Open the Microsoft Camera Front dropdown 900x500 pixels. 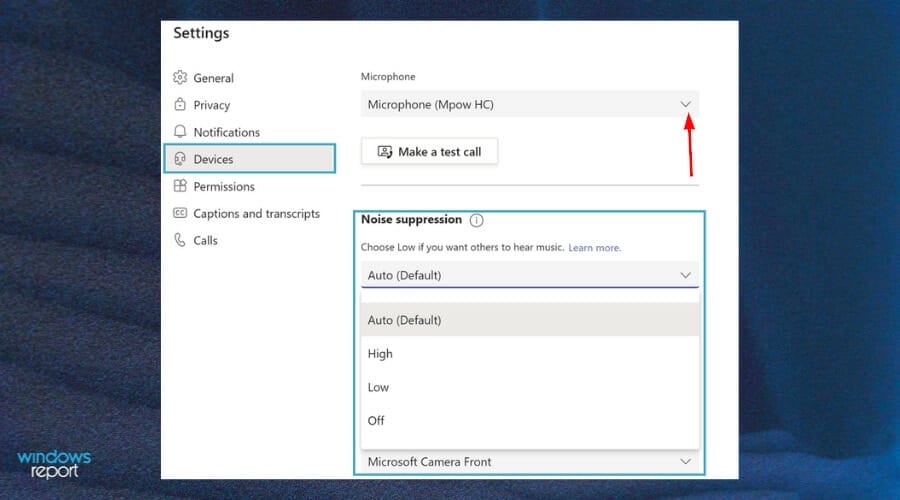coord(530,462)
